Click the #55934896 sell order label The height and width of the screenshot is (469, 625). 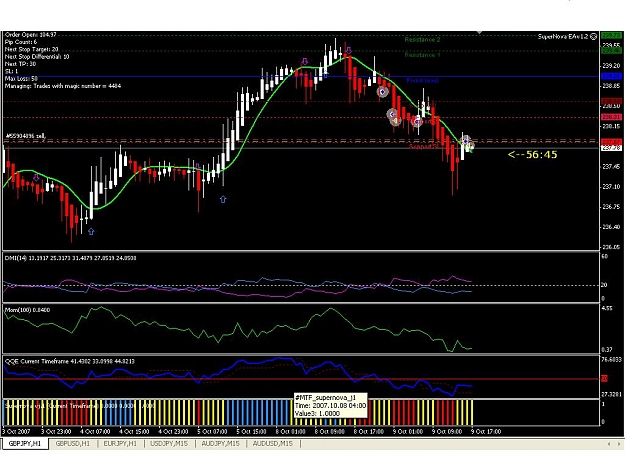click(x=26, y=136)
